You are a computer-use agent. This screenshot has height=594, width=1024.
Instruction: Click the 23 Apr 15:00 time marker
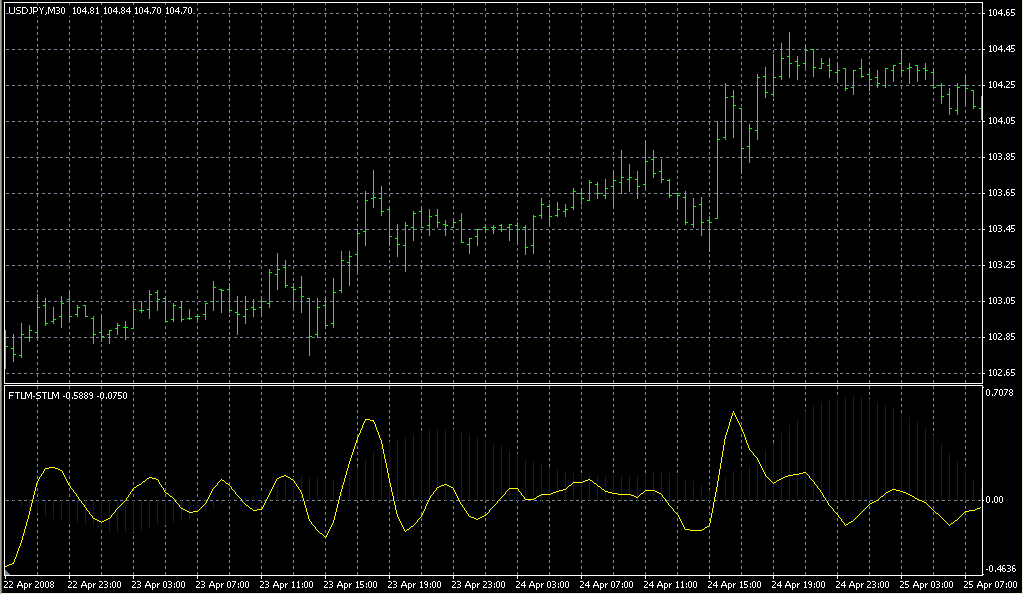pyautogui.click(x=351, y=584)
